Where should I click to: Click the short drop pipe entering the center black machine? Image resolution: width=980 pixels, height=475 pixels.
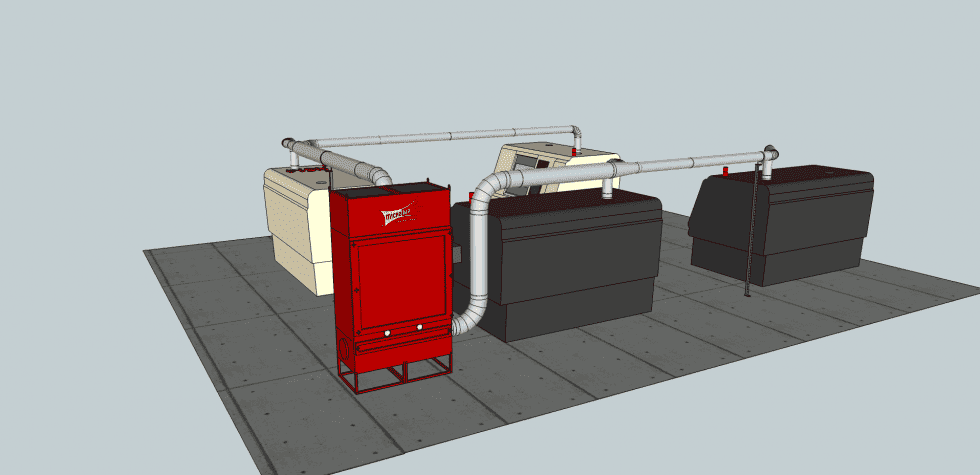(x=606, y=189)
